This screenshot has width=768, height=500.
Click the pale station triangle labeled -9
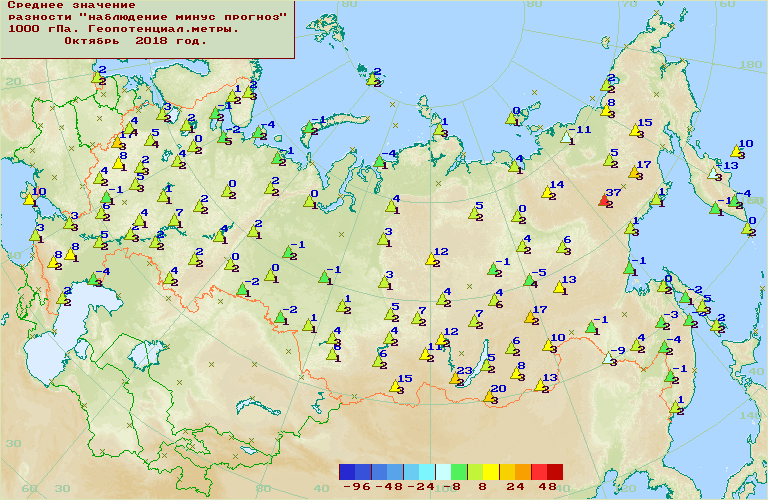tap(608, 358)
